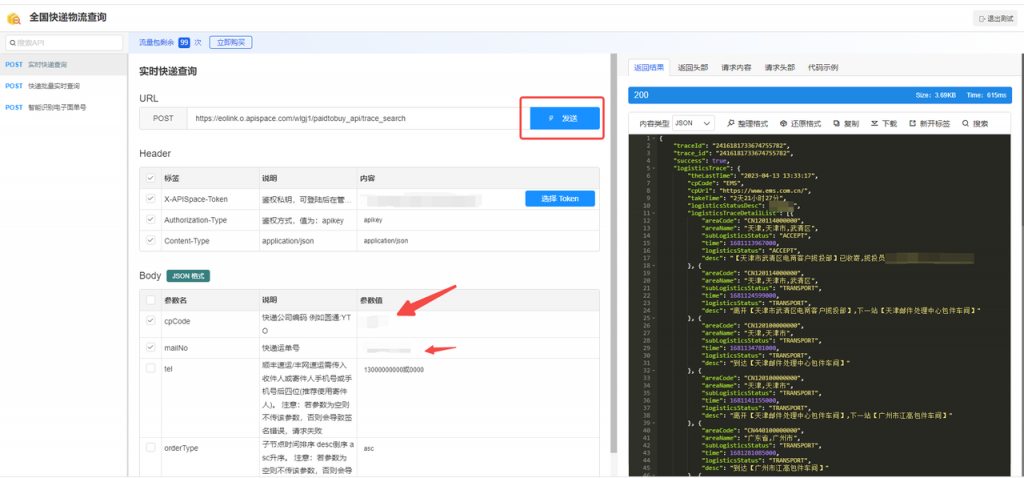Image resolution: width=1024 pixels, height=478 pixels.
Task: Switch to the 请求内容 tab
Action: [x=736, y=67]
